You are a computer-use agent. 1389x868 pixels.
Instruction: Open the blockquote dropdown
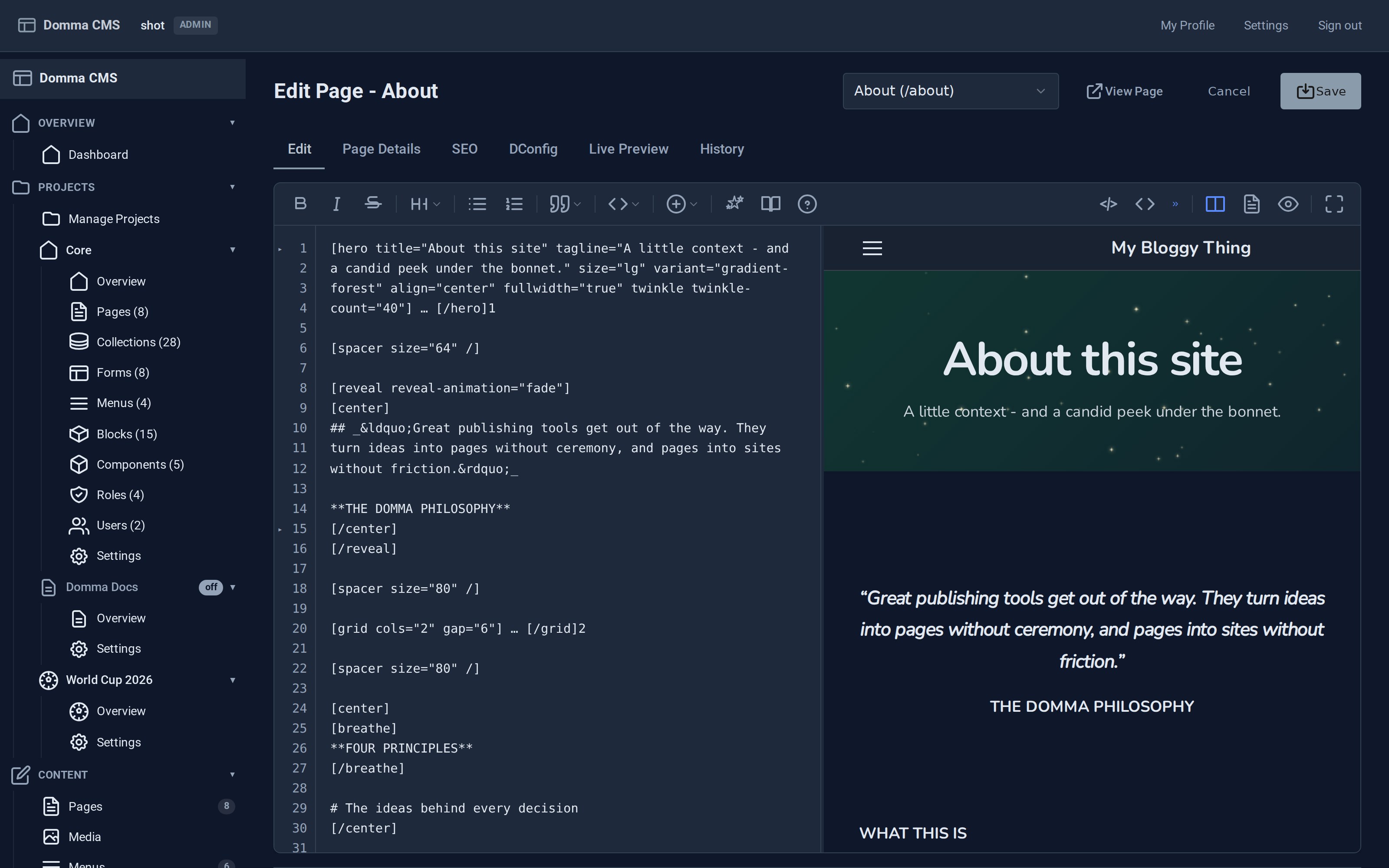point(565,204)
